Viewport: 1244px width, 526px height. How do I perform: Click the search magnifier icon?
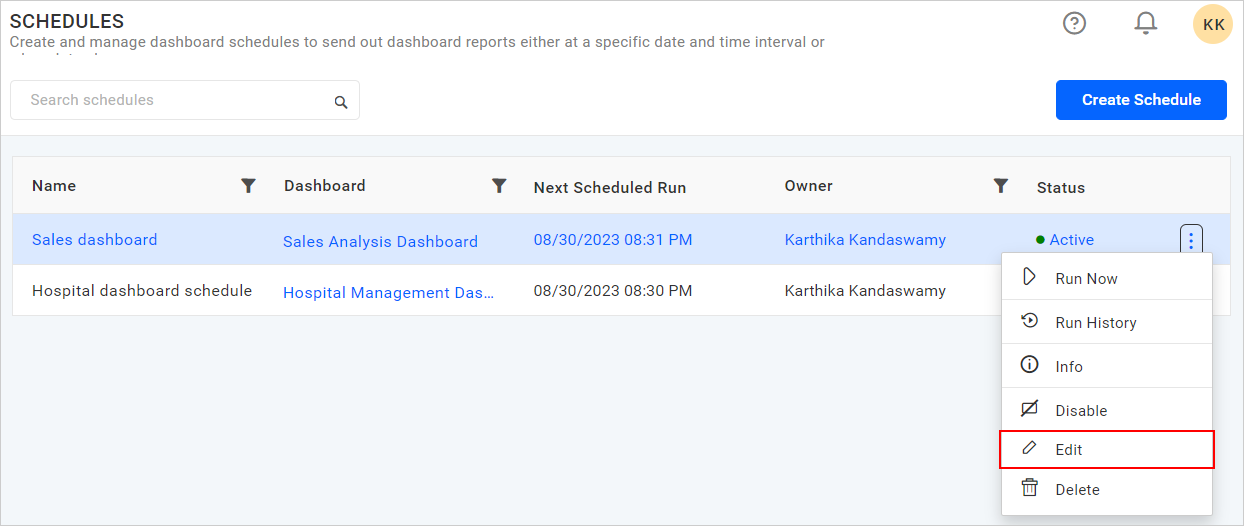[341, 102]
